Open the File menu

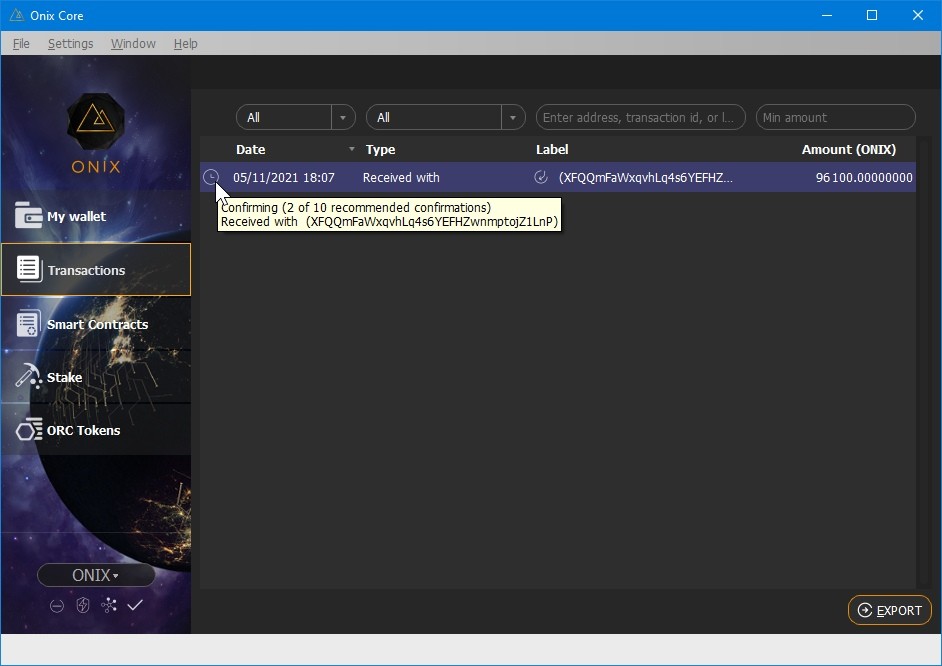(21, 43)
